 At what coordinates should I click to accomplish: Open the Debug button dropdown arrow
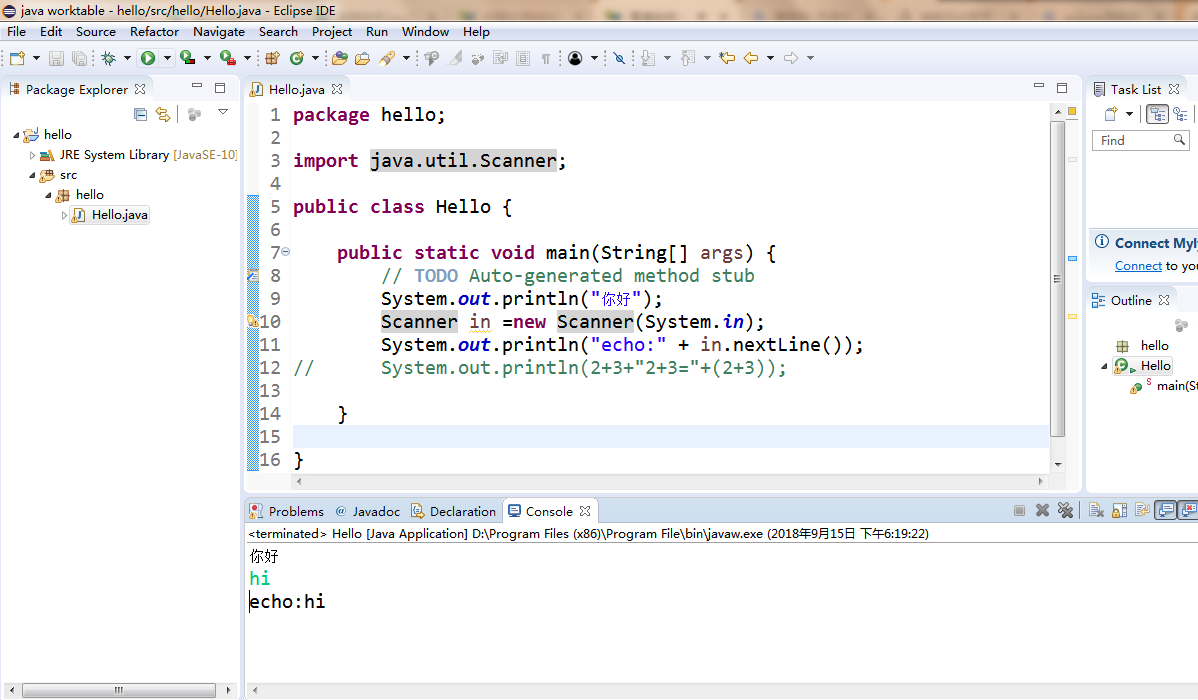click(x=127, y=58)
